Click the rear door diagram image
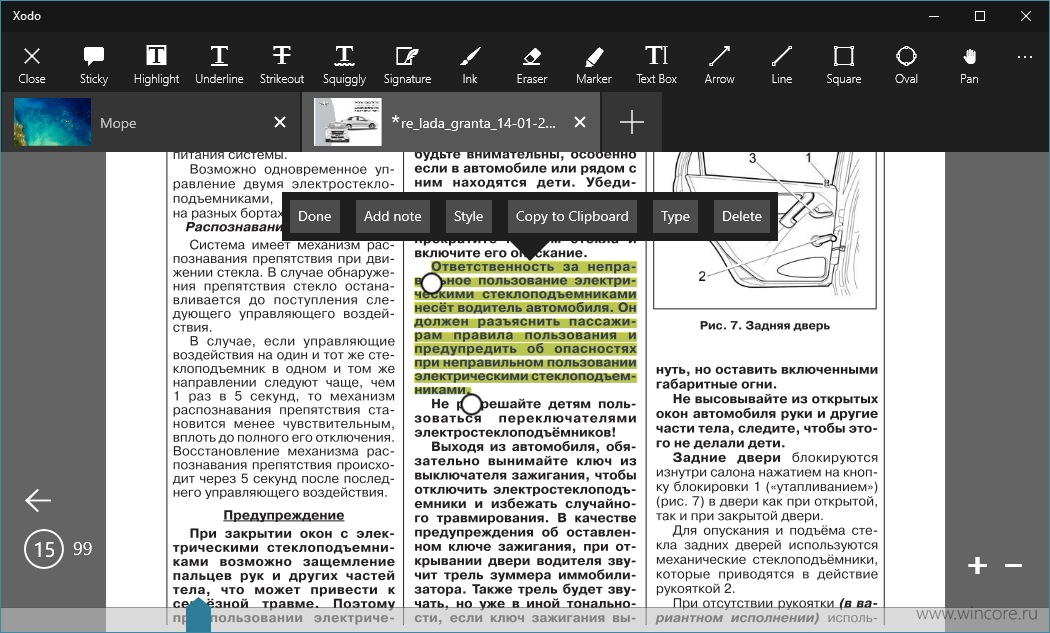The width and height of the screenshot is (1050, 633). click(765, 230)
